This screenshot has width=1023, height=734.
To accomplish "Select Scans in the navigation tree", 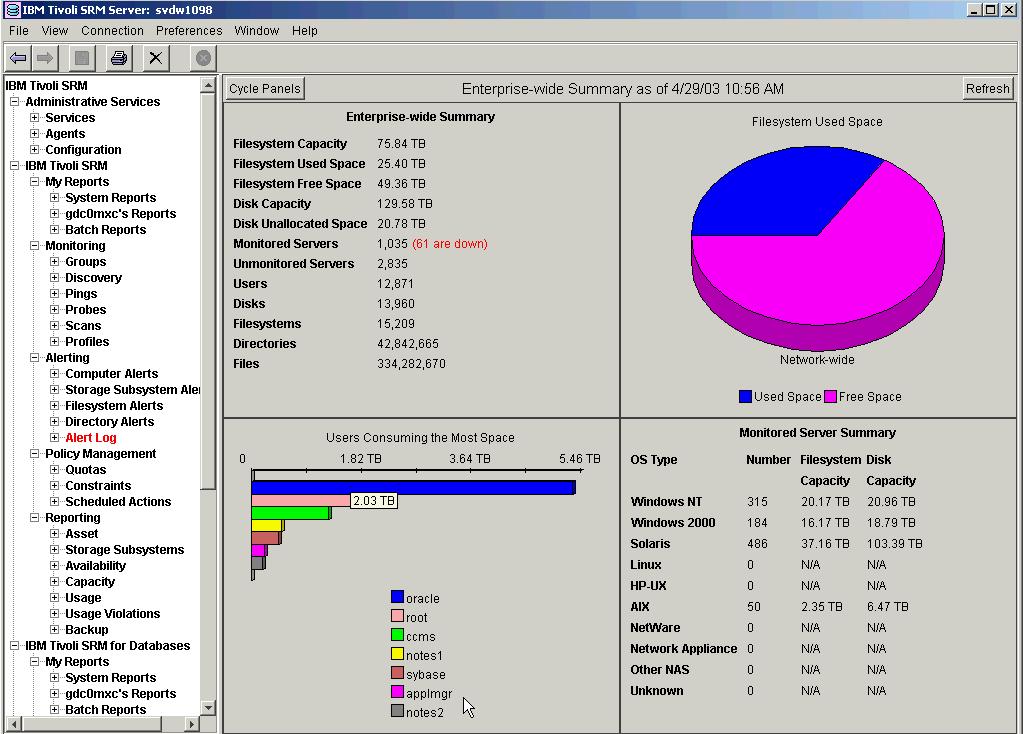I will click(x=83, y=326).
